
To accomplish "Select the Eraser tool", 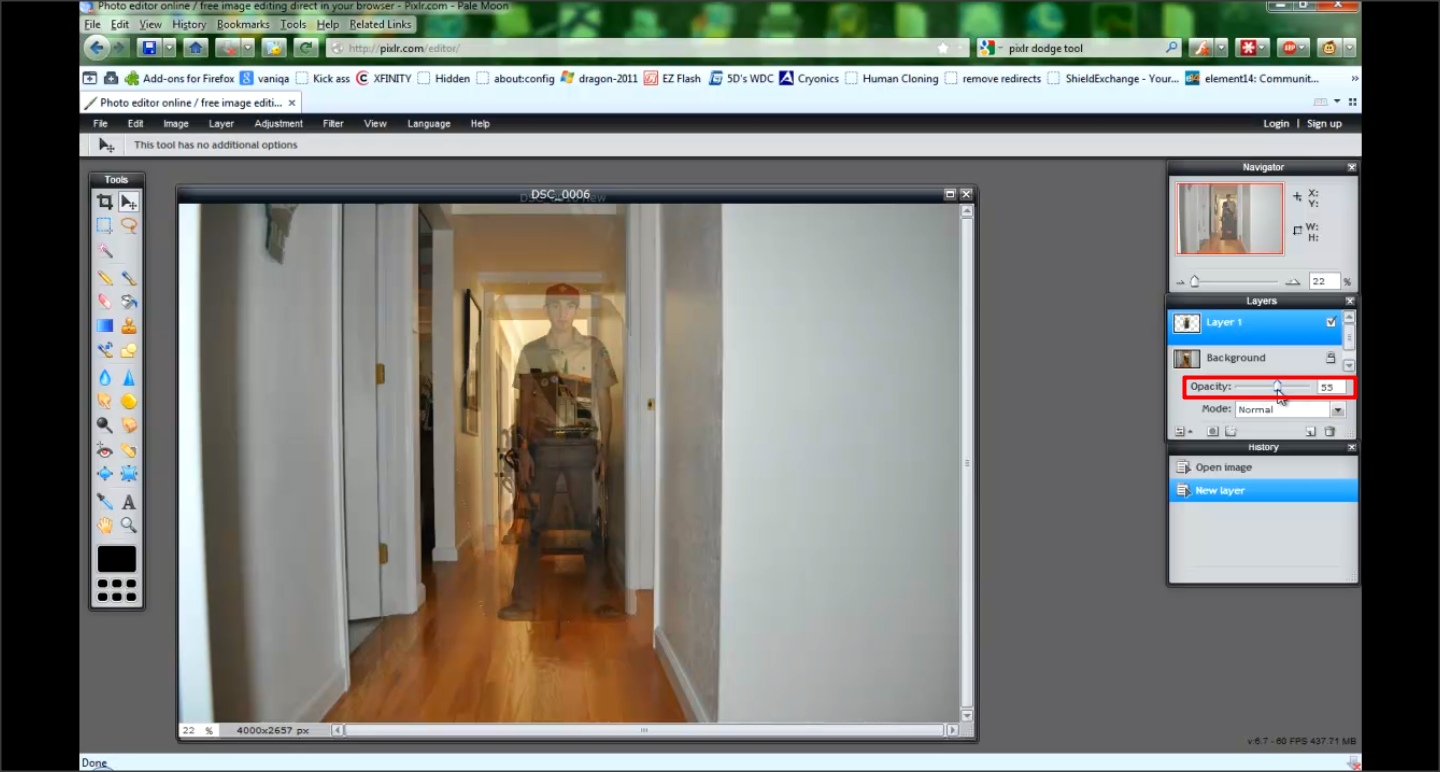I will [x=105, y=301].
